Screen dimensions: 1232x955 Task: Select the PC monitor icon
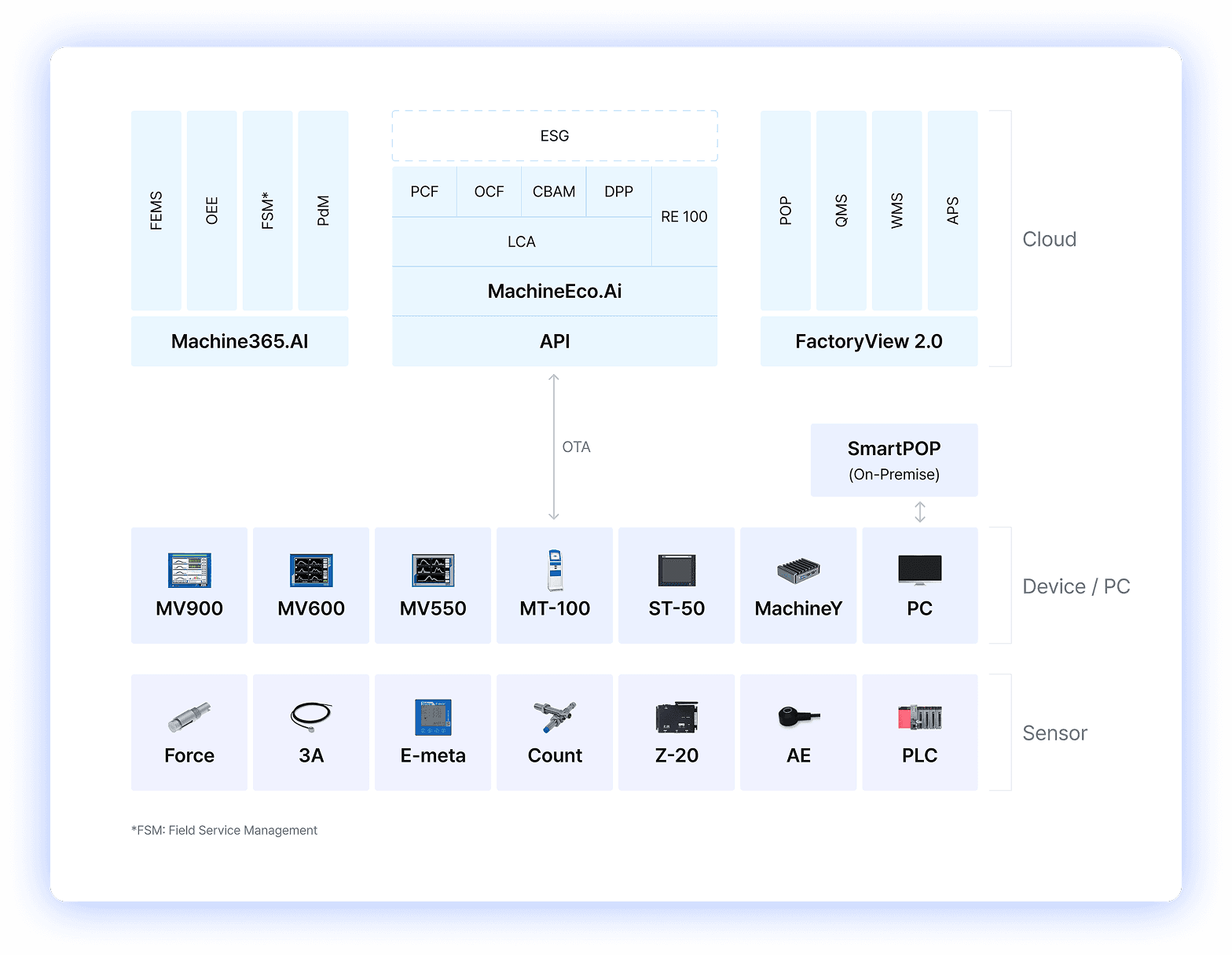click(x=920, y=570)
